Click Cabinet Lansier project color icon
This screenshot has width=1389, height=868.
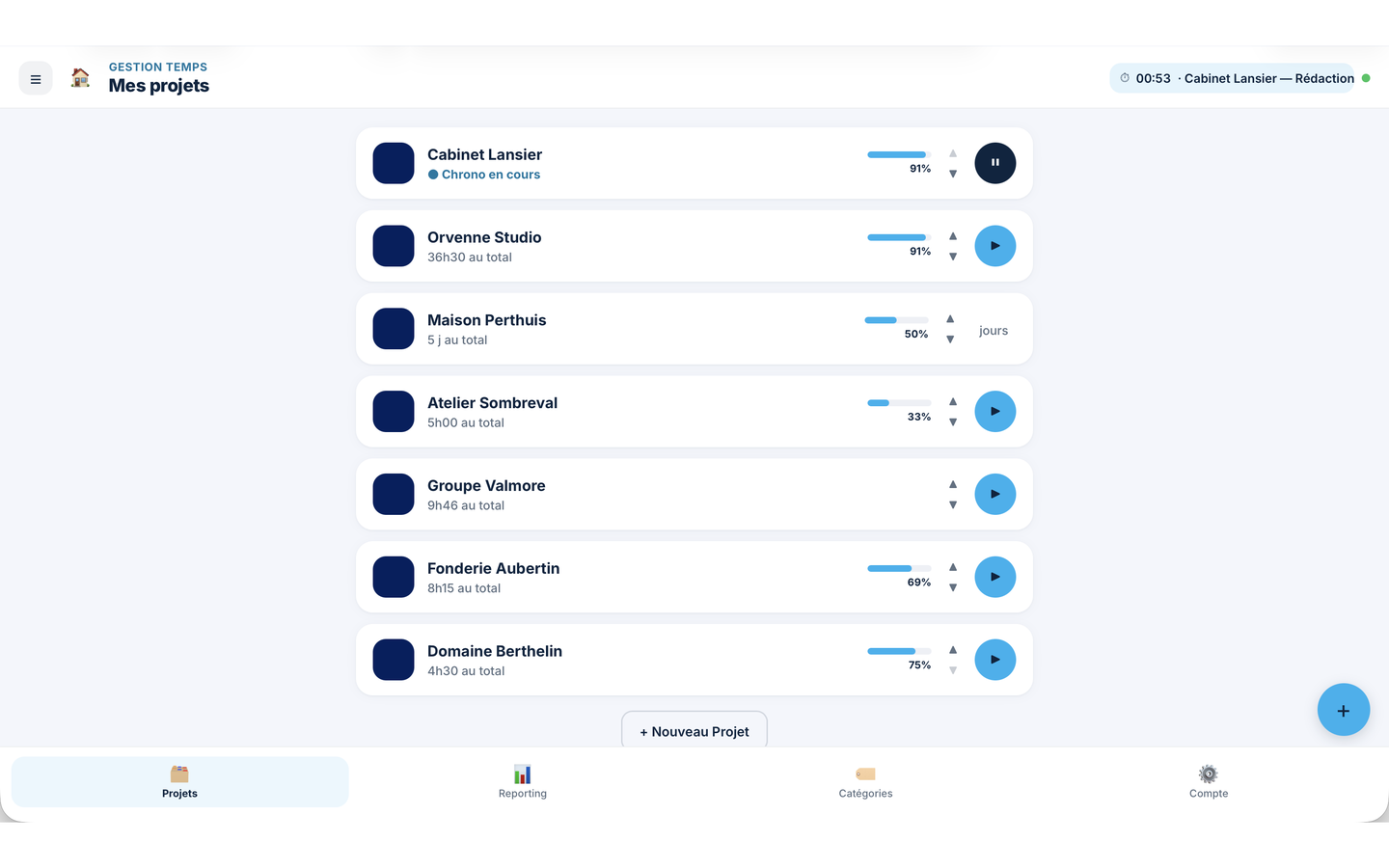tap(394, 163)
